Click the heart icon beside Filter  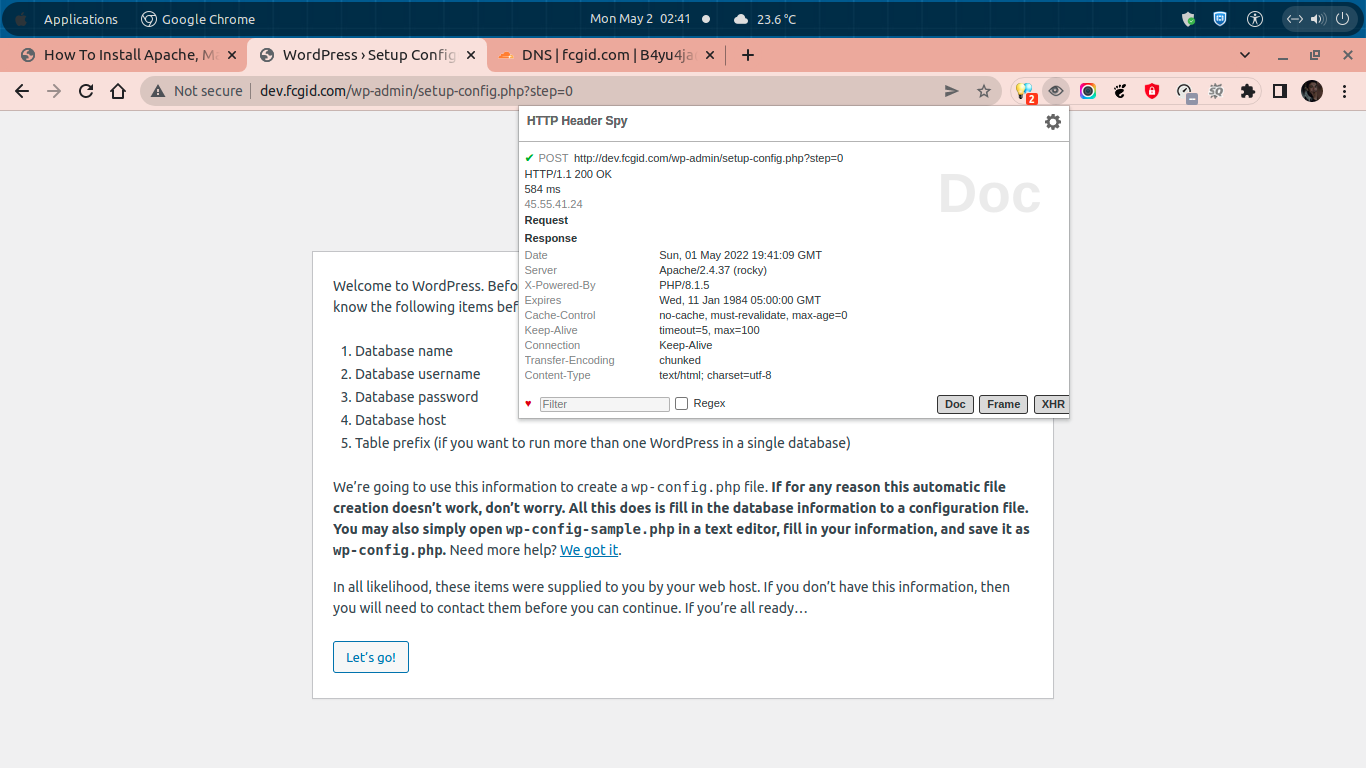pyautogui.click(x=529, y=404)
